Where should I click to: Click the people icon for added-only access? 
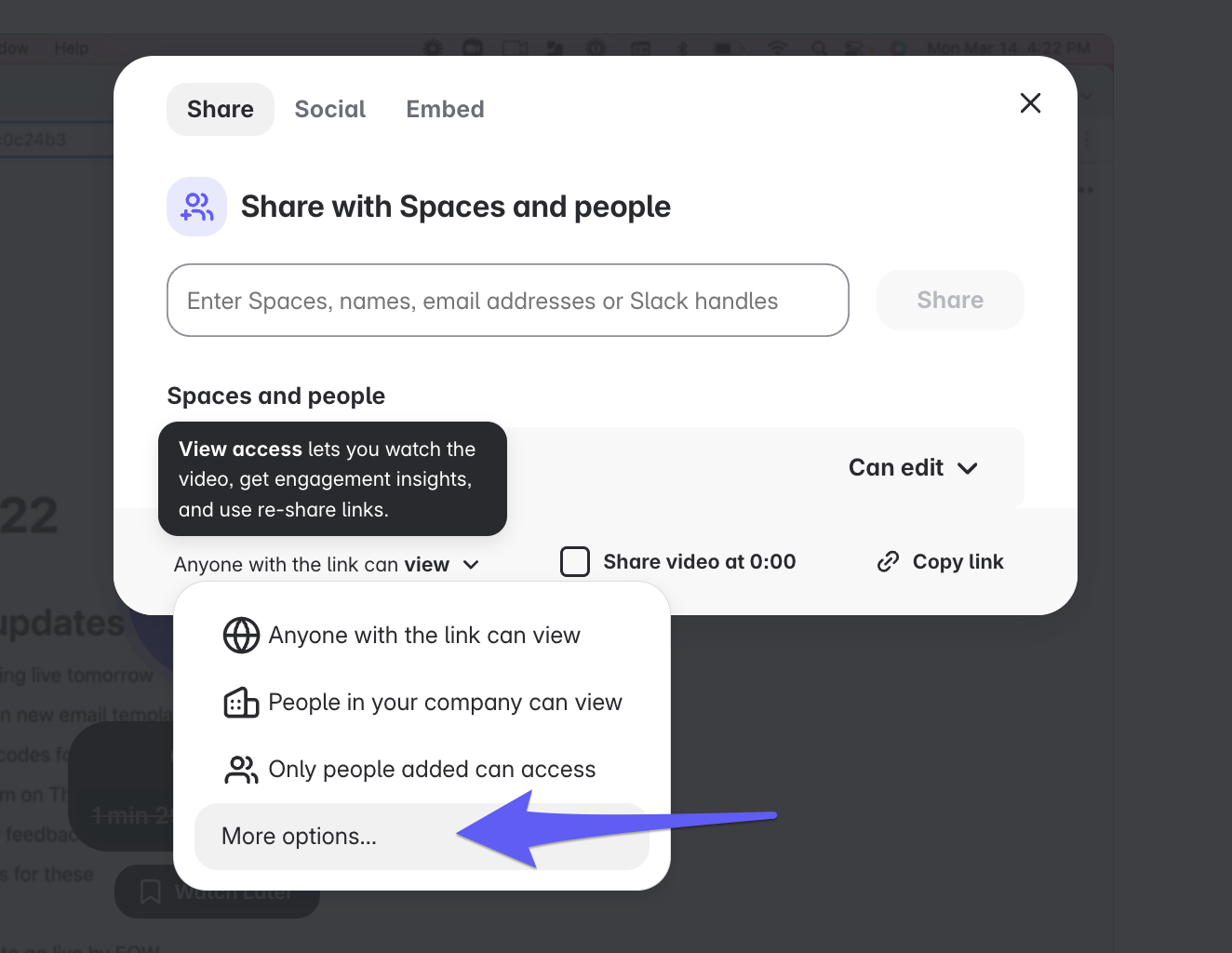[x=241, y=770]
